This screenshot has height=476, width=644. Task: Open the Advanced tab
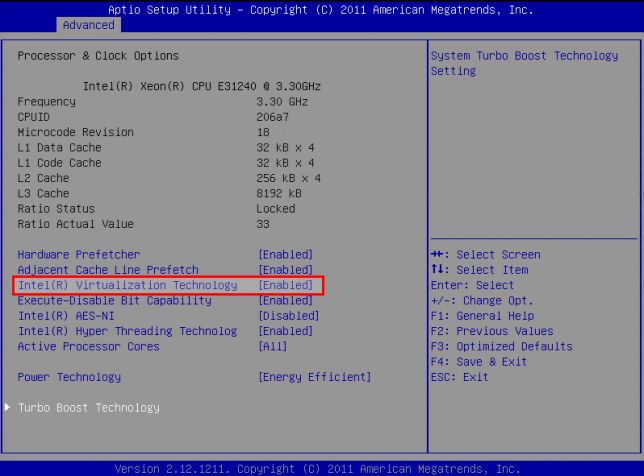tap(88, 24)
